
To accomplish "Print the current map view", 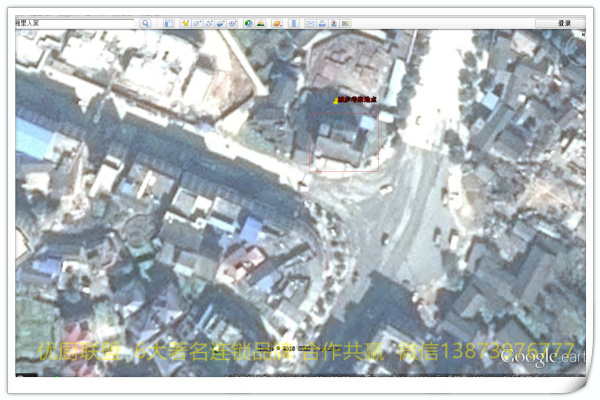I will [x=322, y=23].
